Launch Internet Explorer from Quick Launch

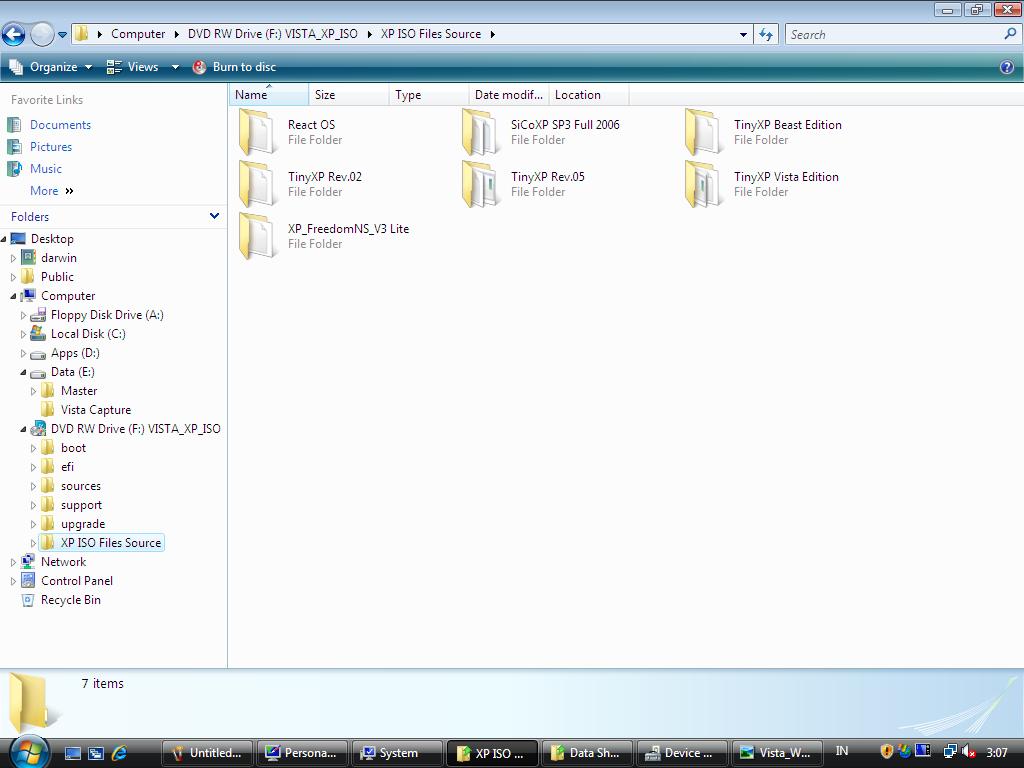coord(120,753)
